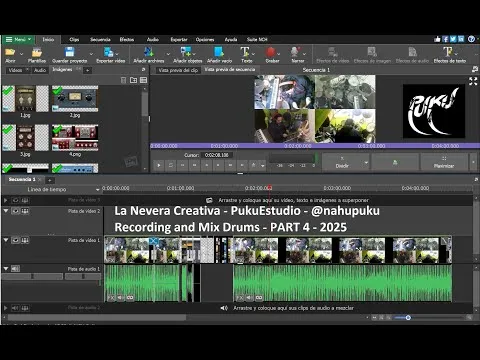This screenshot has width=480, height=360.
Task: Open the green Menú dropdown
Action: (18, 39)
